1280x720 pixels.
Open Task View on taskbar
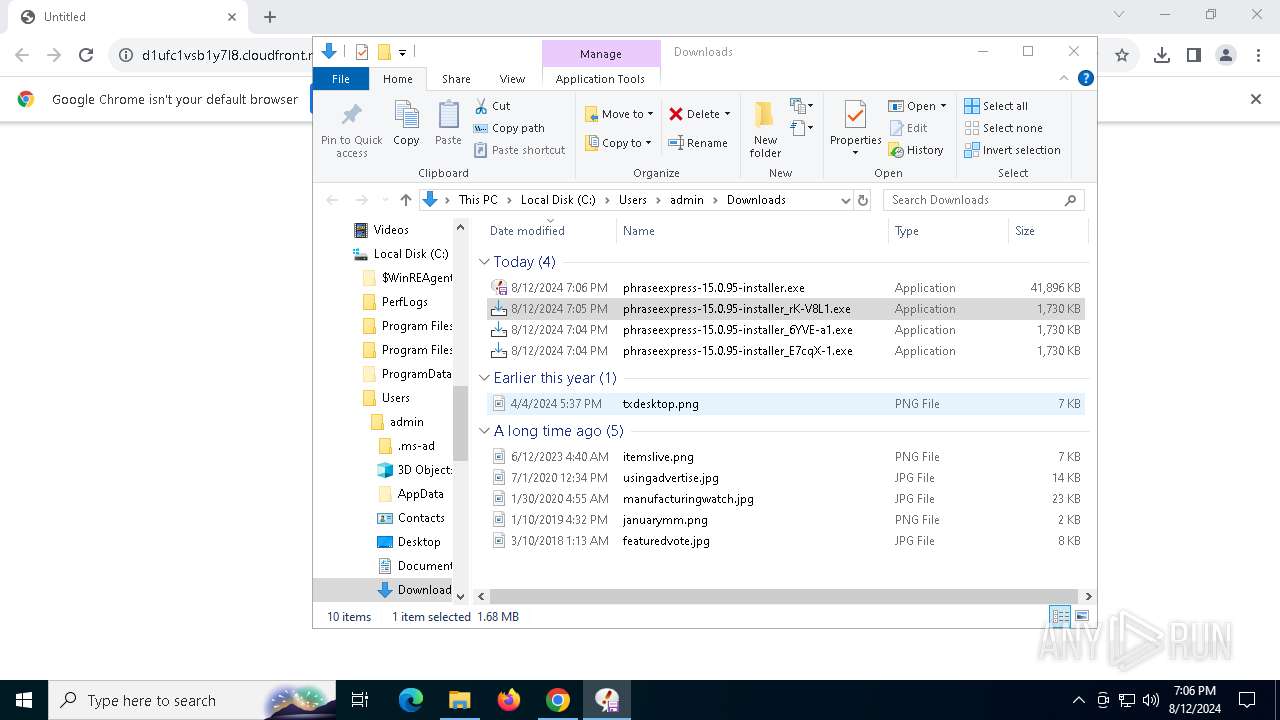tap(360, 700)
